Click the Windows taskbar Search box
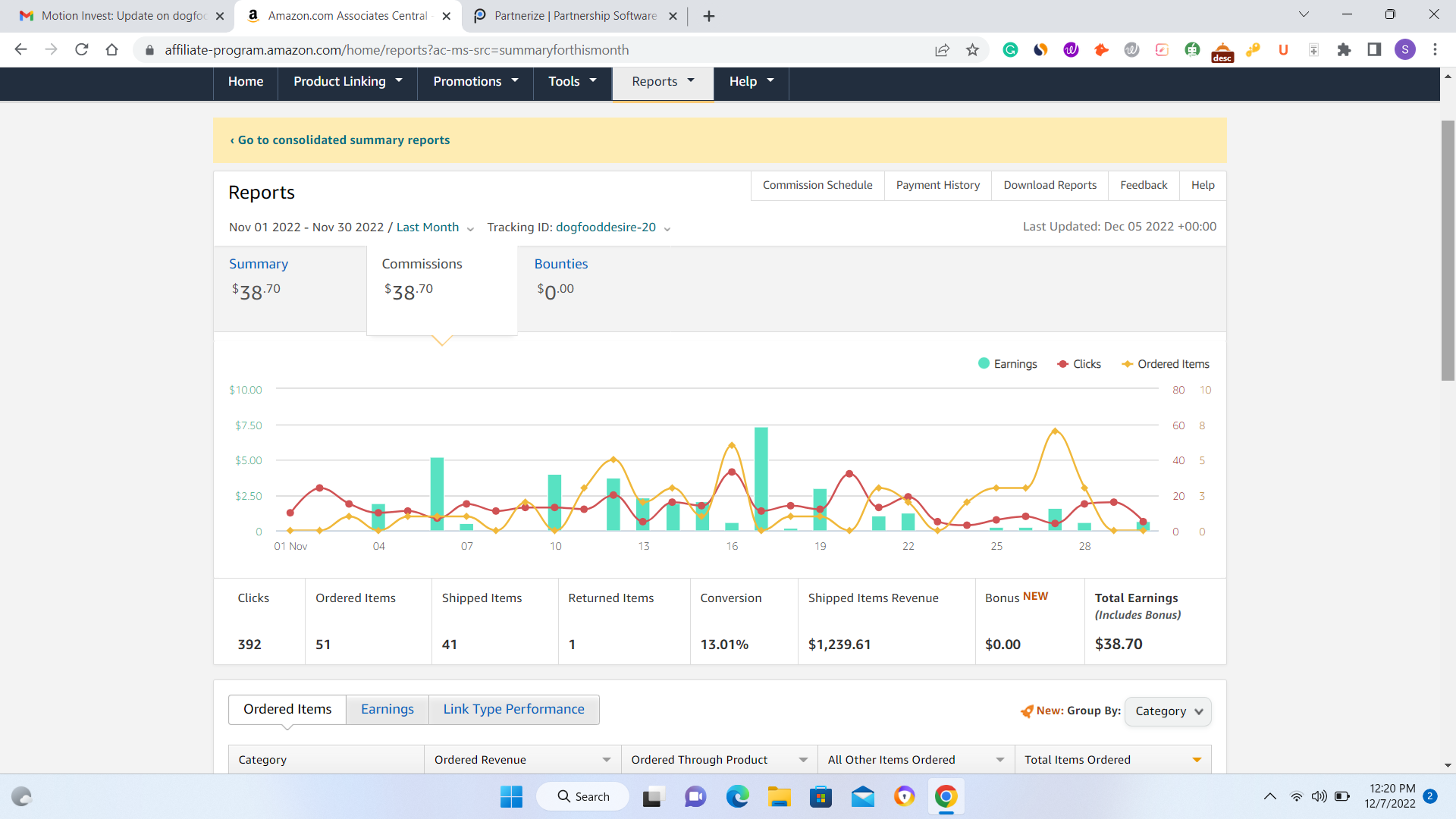This screenshot has width=1456, height=819. point(583,796)
